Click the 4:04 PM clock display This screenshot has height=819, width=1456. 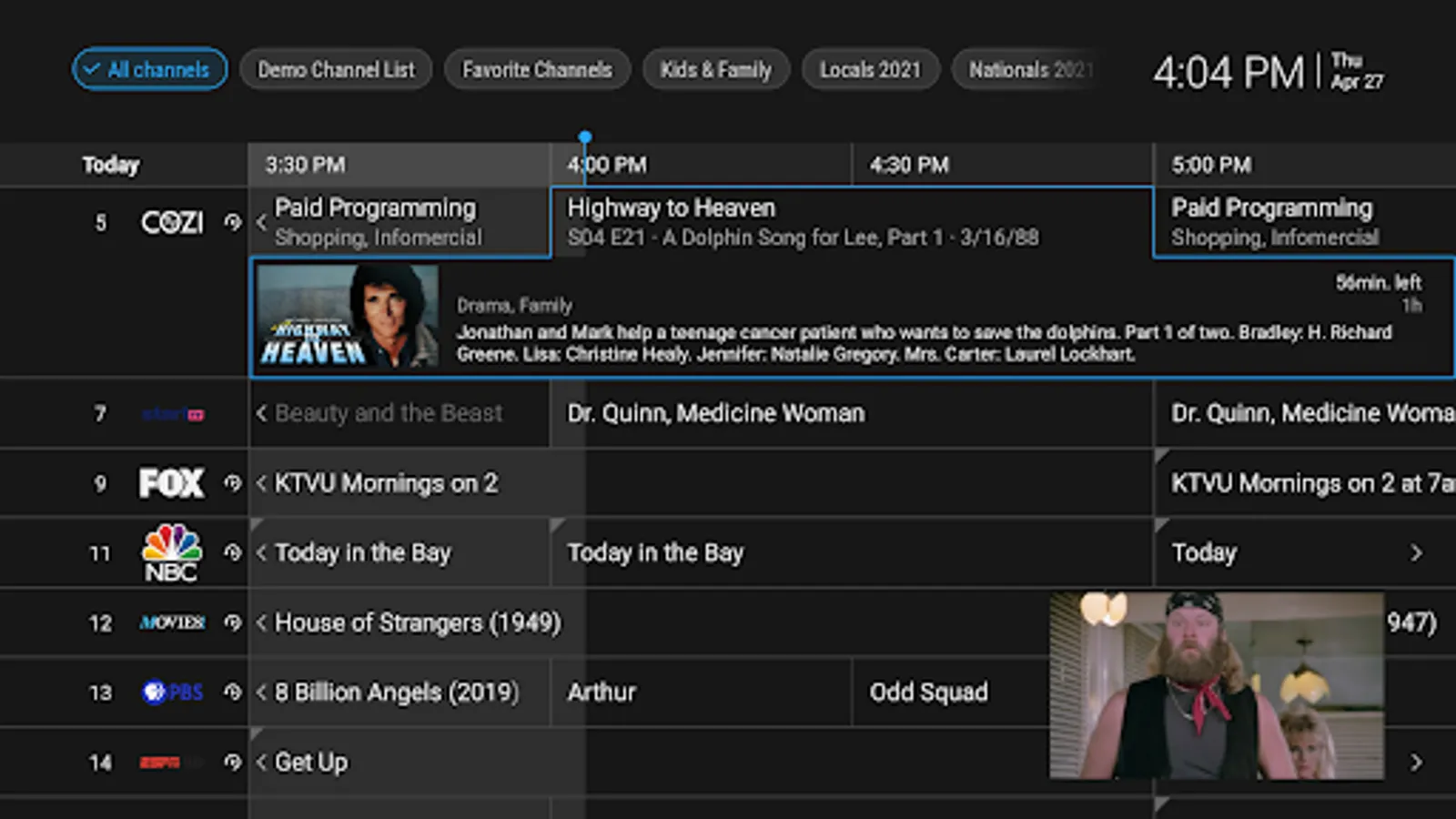[1228, 72]
